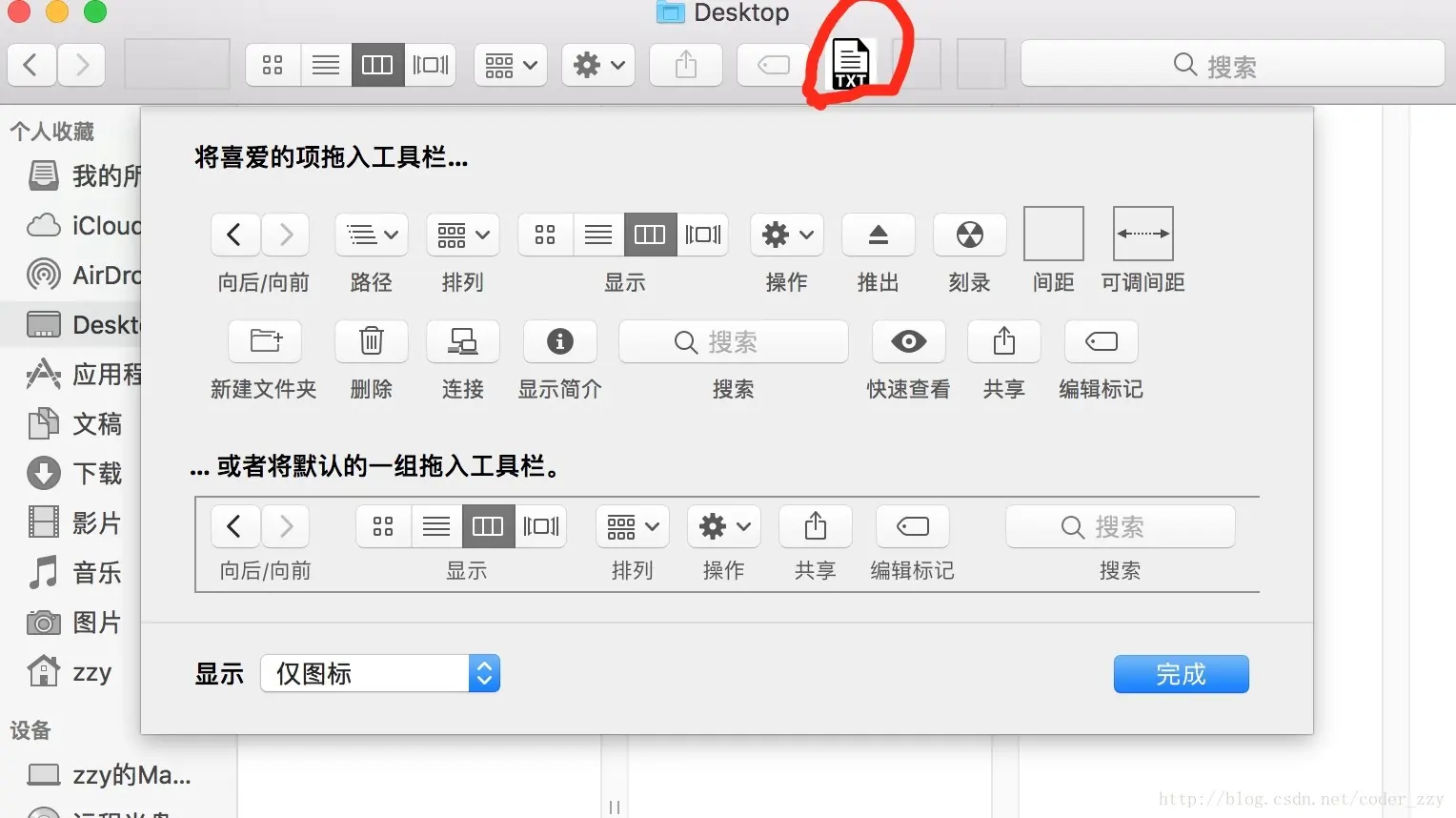Screen dimensions: 1456x818
Task: Select 下载 (Downloads) in the sidebar
Action: pyautogui.click(x=97, y=473)
